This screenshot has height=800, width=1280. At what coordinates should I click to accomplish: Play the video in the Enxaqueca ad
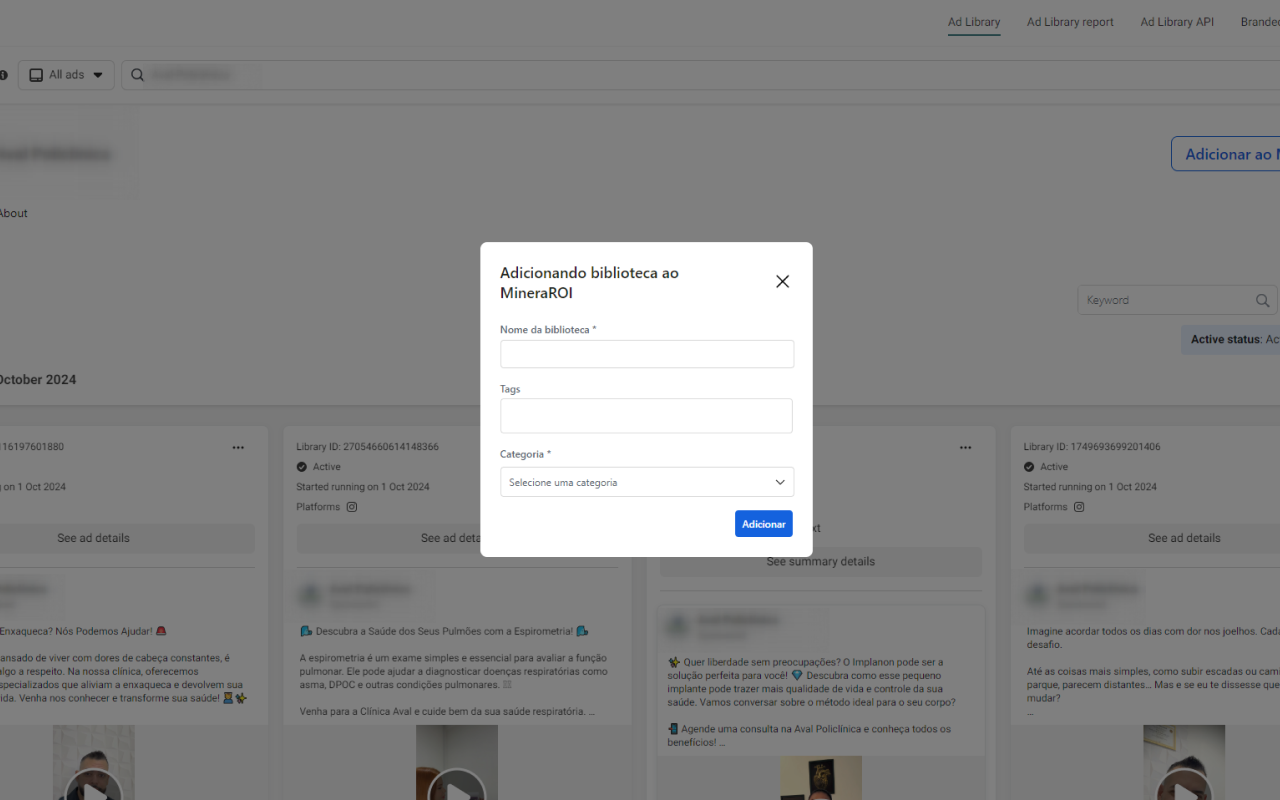click(x=93, y=788)
